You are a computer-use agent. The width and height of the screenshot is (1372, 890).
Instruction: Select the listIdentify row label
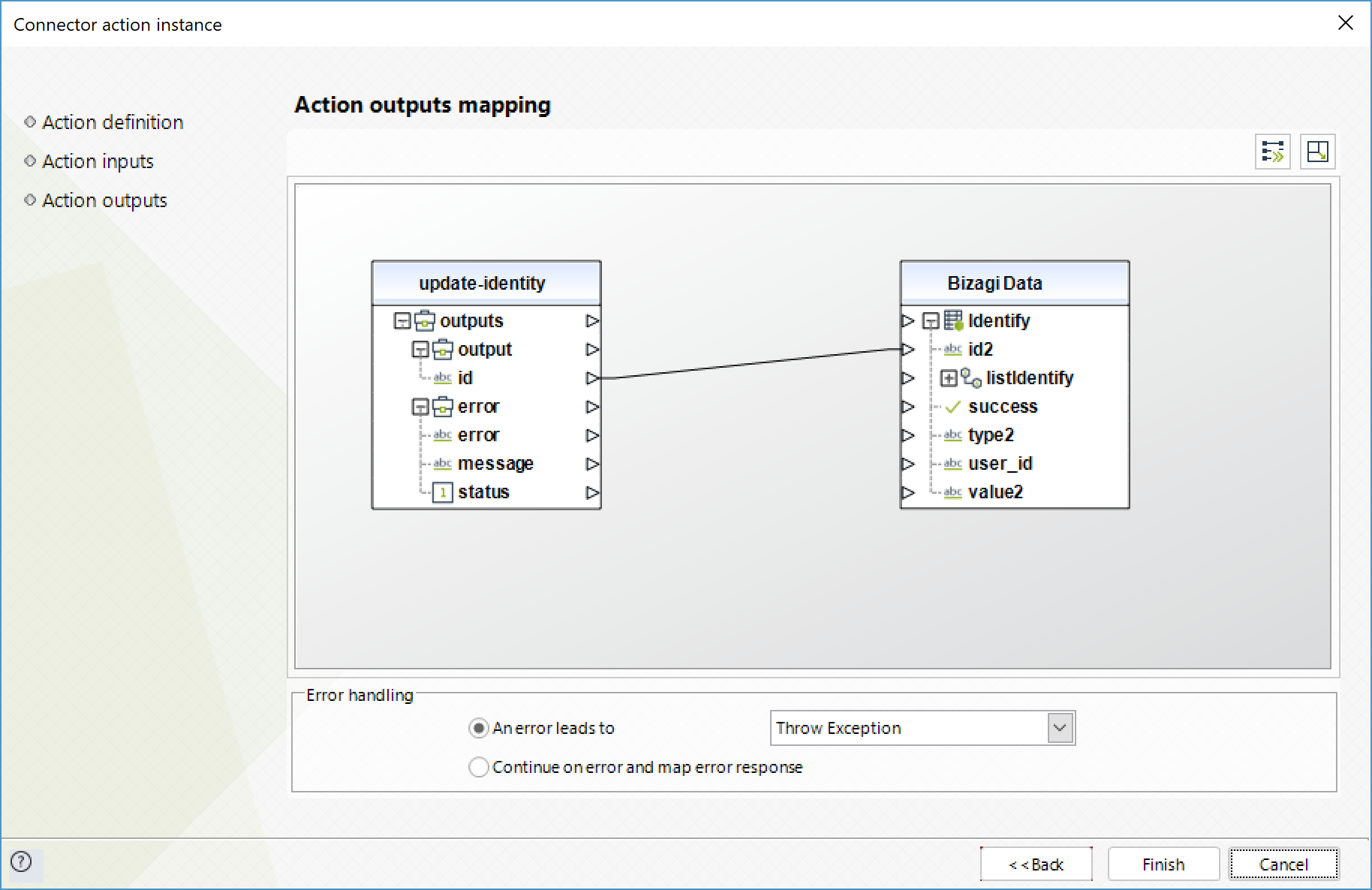click(1030, 377)
